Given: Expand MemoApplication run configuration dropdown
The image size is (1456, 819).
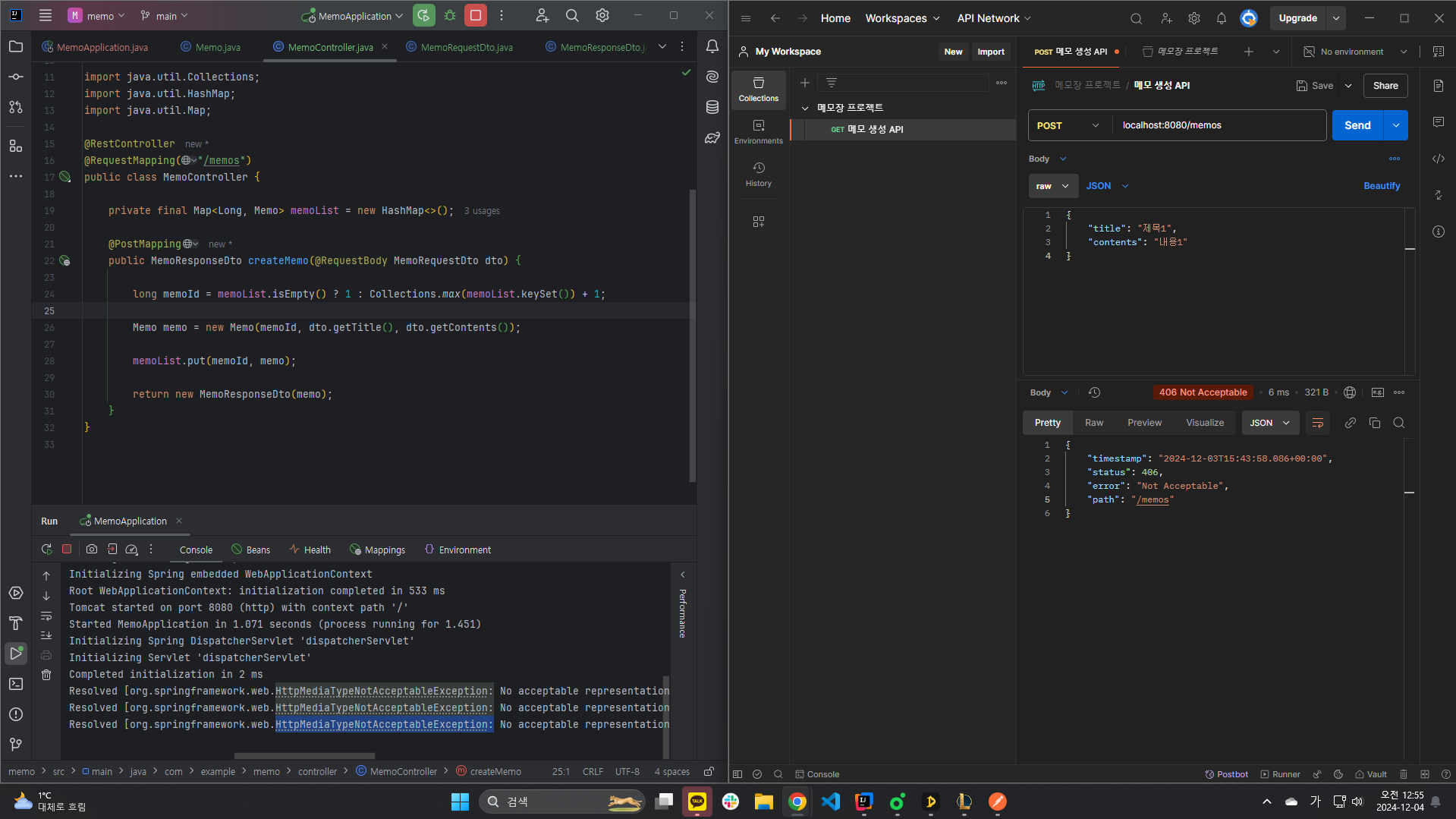Looking at the screenshot, I should pos(353,16).
